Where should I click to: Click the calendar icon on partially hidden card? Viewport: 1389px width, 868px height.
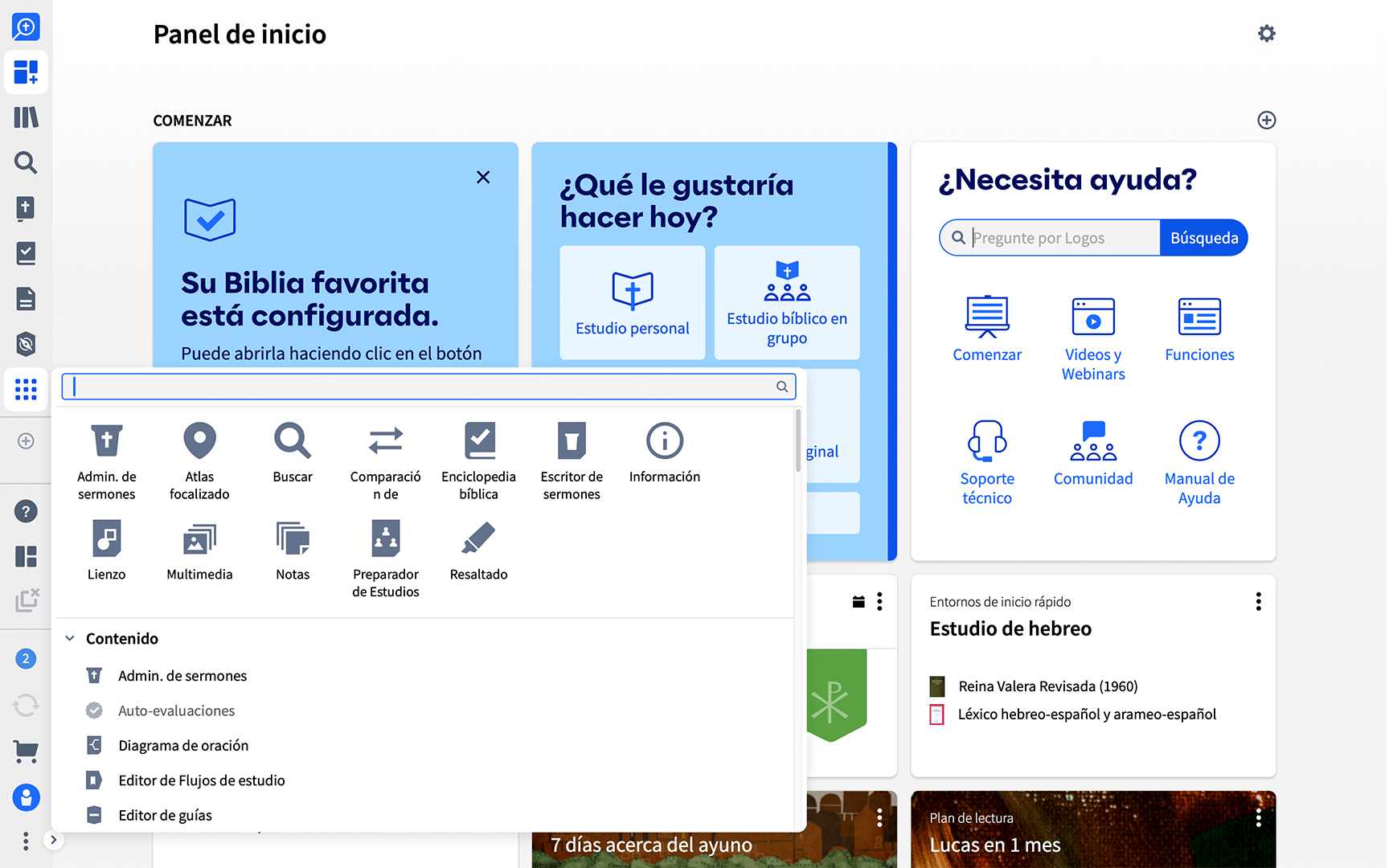coord(858,602)
